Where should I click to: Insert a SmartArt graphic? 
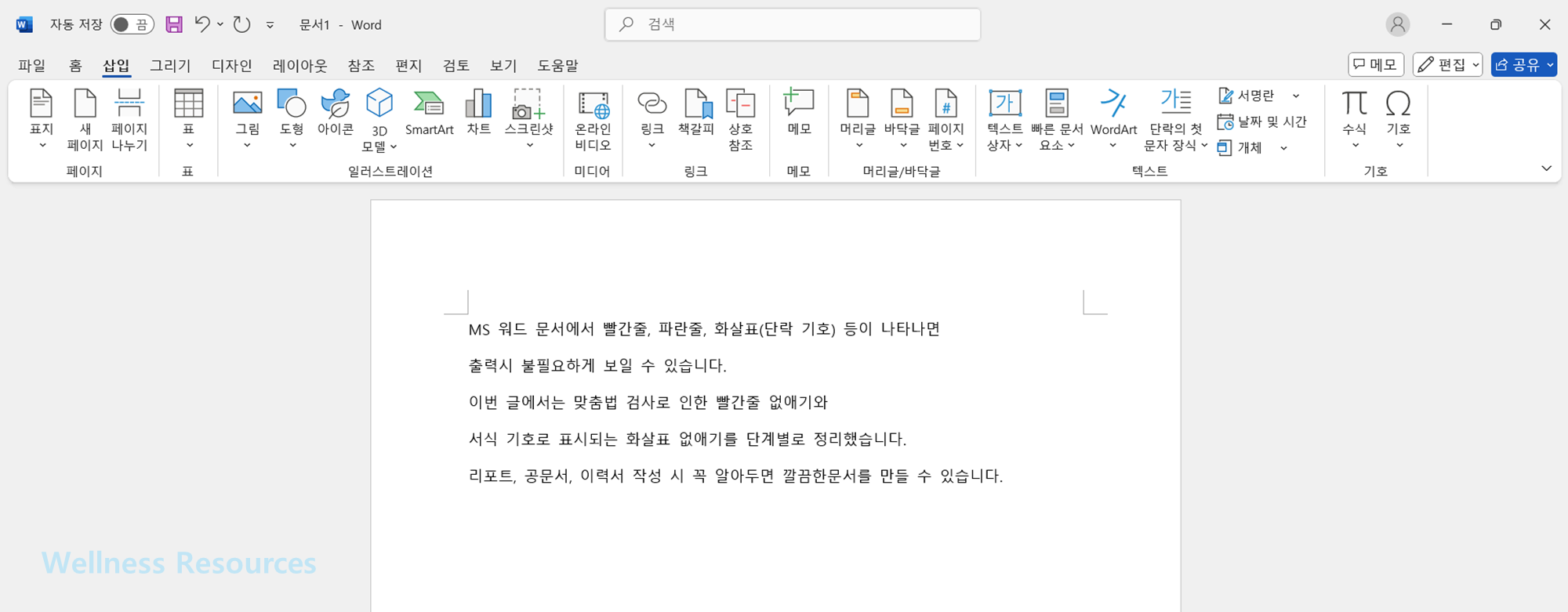tap(429, 114)
